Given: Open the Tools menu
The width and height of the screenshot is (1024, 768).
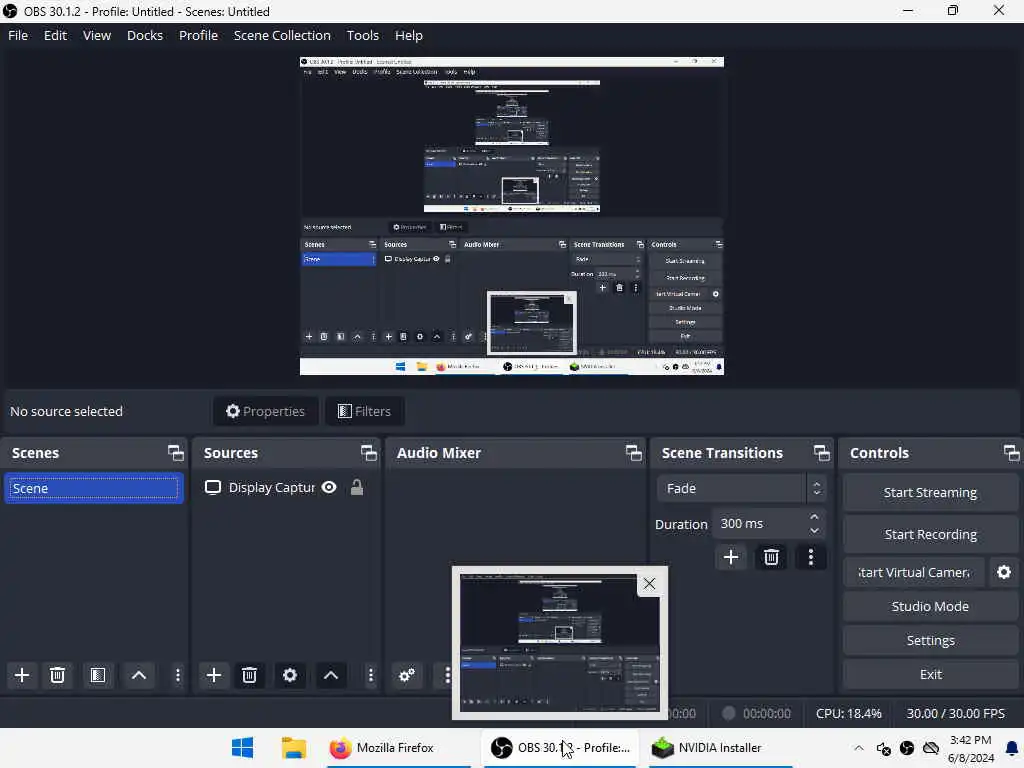Looking at the screenshot, I should click(362, 35).
